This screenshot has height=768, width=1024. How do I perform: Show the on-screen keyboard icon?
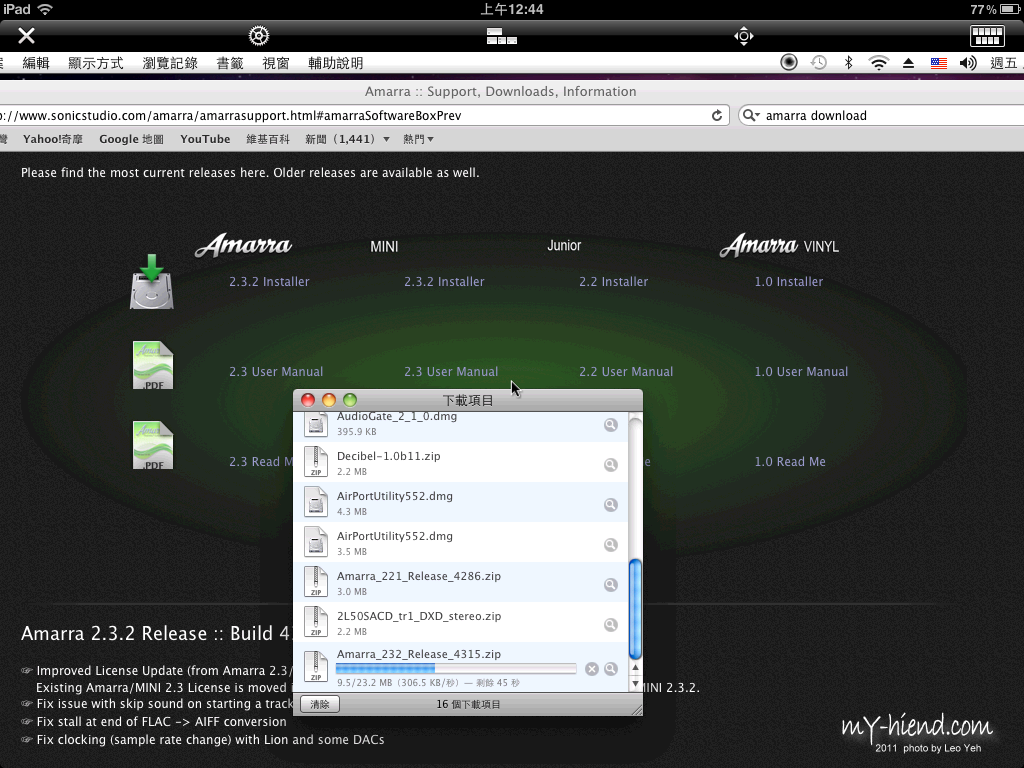(x=987, y=36)
